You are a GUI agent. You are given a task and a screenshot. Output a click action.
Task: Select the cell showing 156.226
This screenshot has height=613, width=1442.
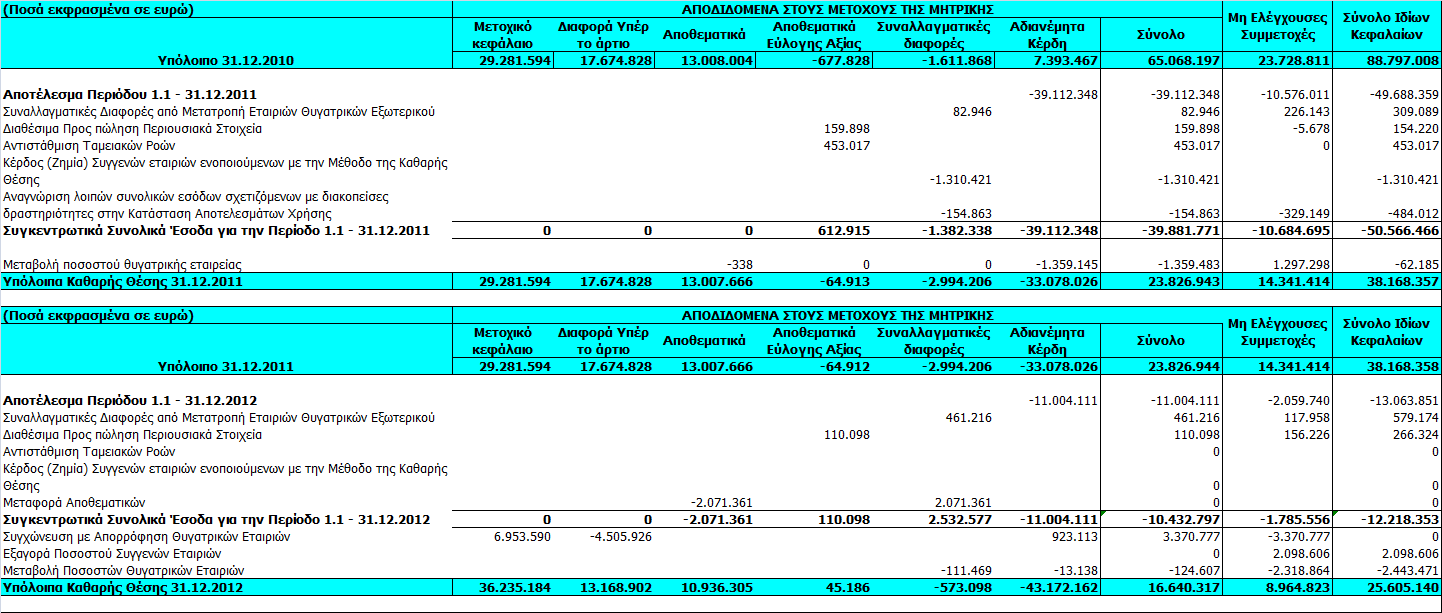tap(1306, 434)
